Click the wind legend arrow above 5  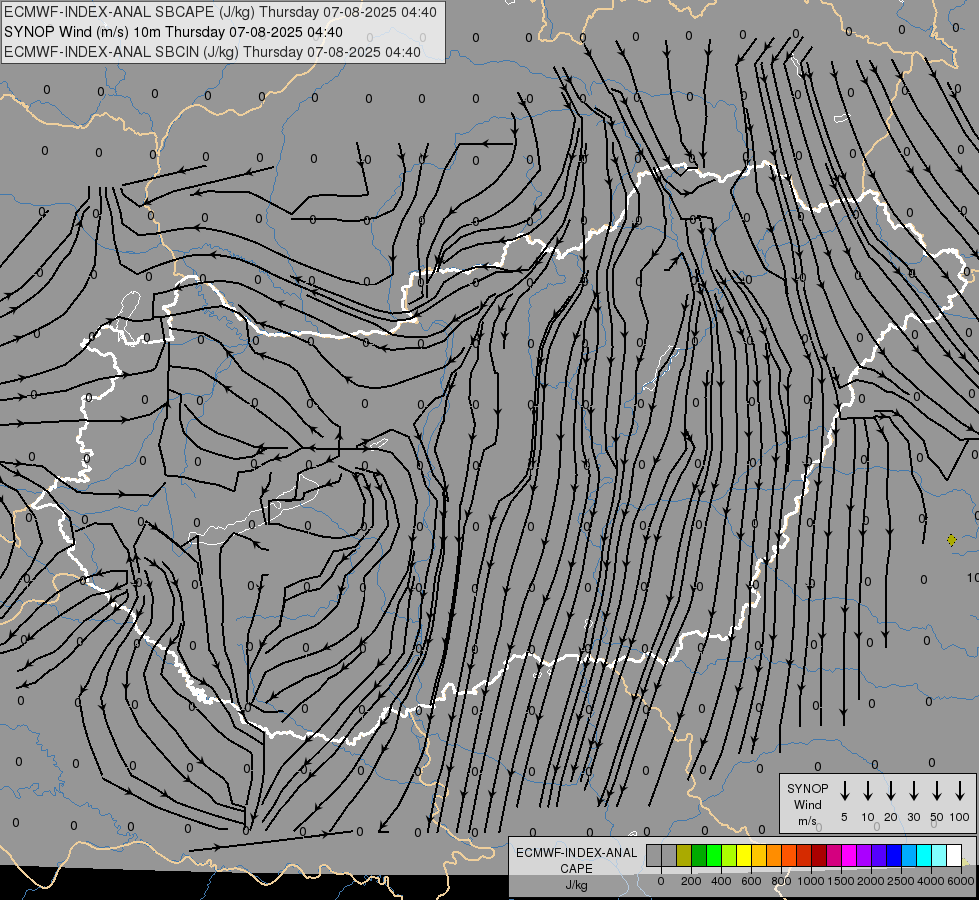(x=844, y=791)
